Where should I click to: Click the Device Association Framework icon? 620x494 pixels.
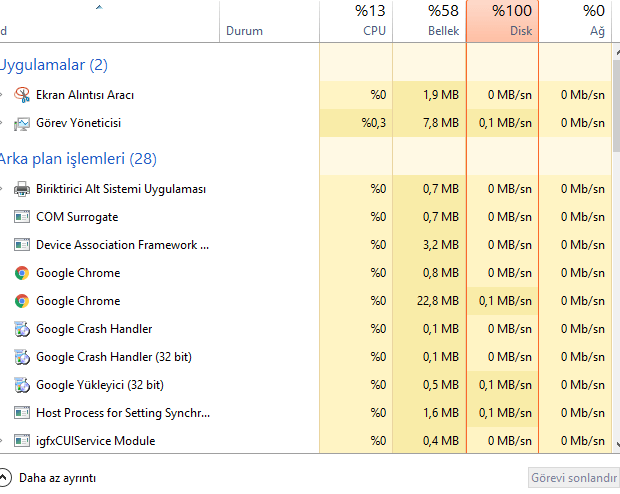pos(22,245)
